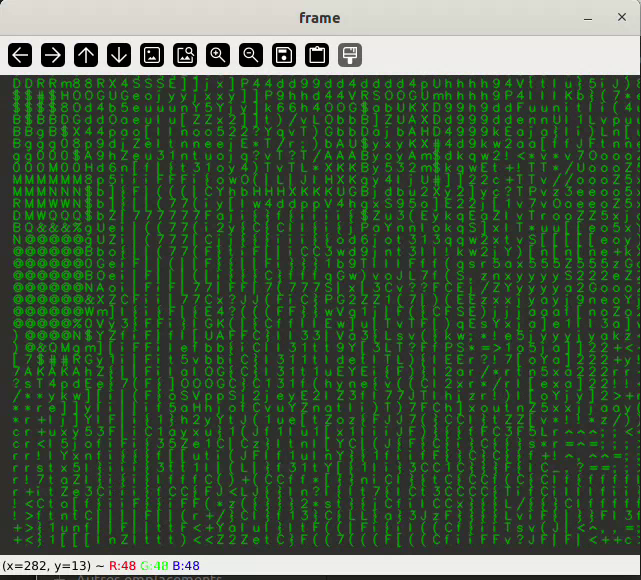The image size is (641, 580).
Task: Copy image to clipboard
Action: 317,55
